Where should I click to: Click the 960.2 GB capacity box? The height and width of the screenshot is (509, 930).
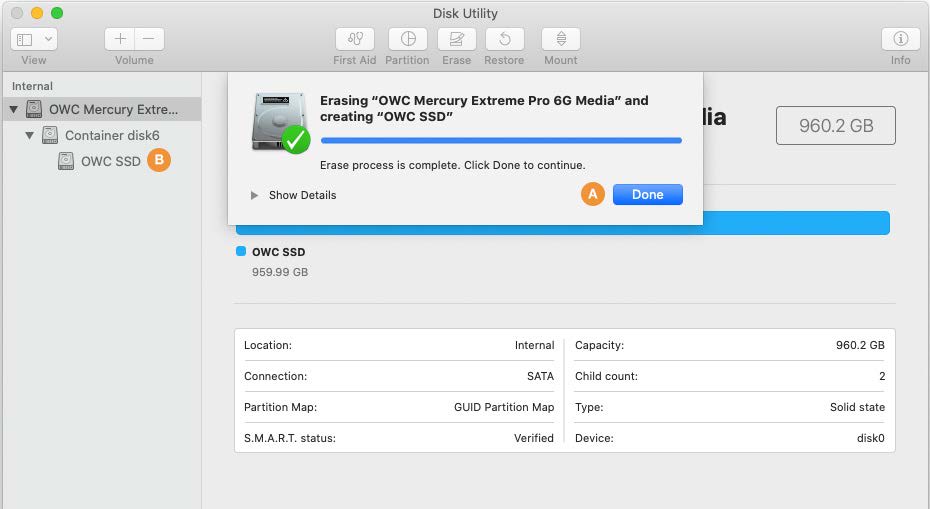(836, 126)
